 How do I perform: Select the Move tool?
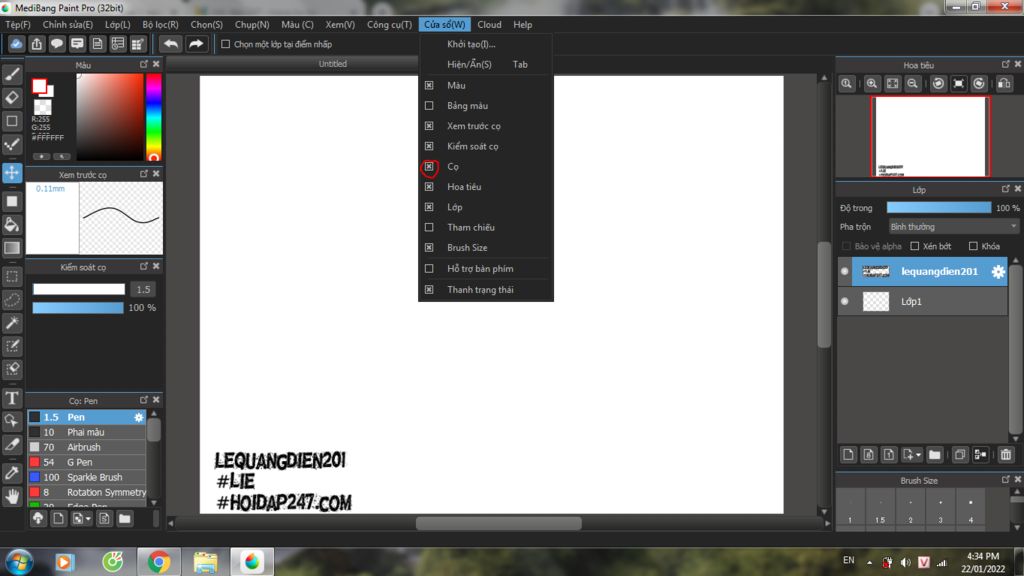12,172
